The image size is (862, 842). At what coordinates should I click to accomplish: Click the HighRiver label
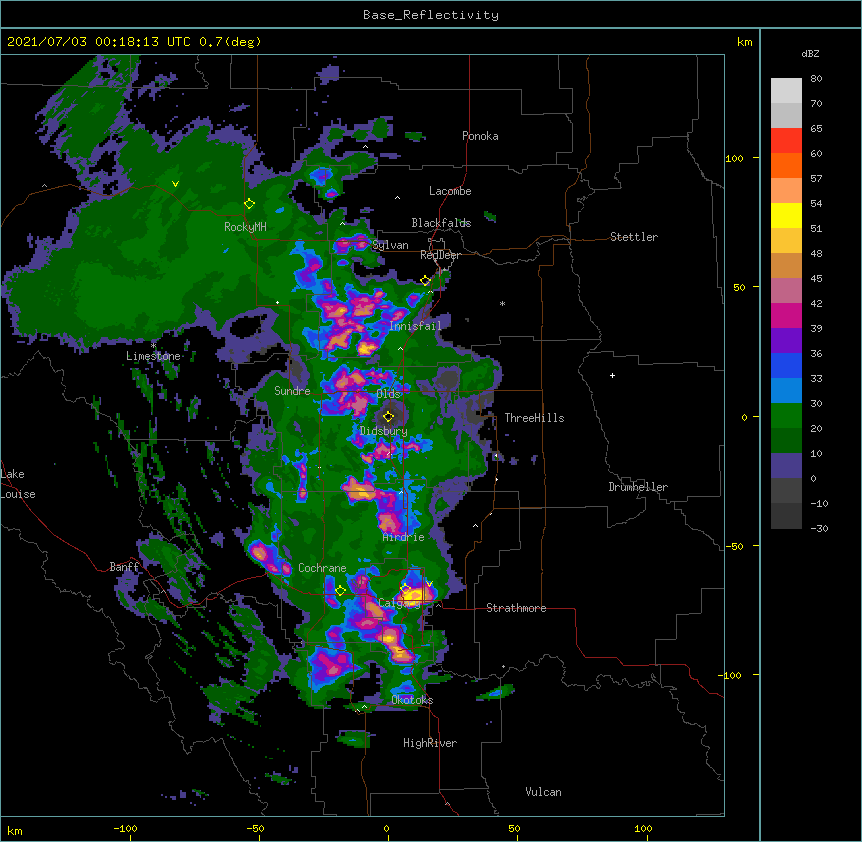coord(430,743)
